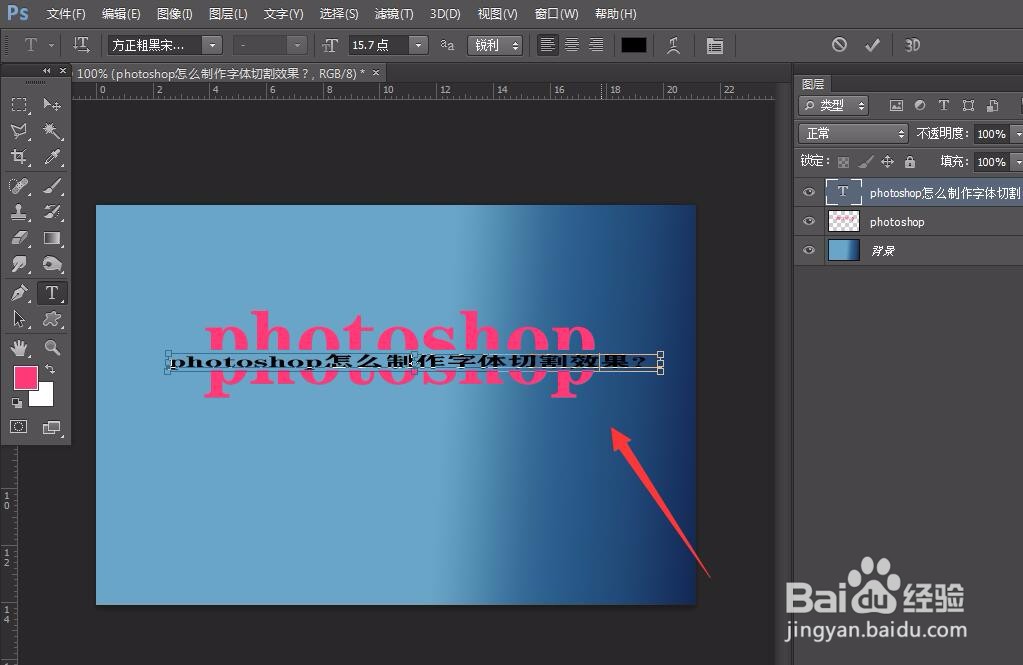The width and height of the screenshot is (1023, 665).
Task: Open the layer blend mode dropdown
Action: point(853,134)
